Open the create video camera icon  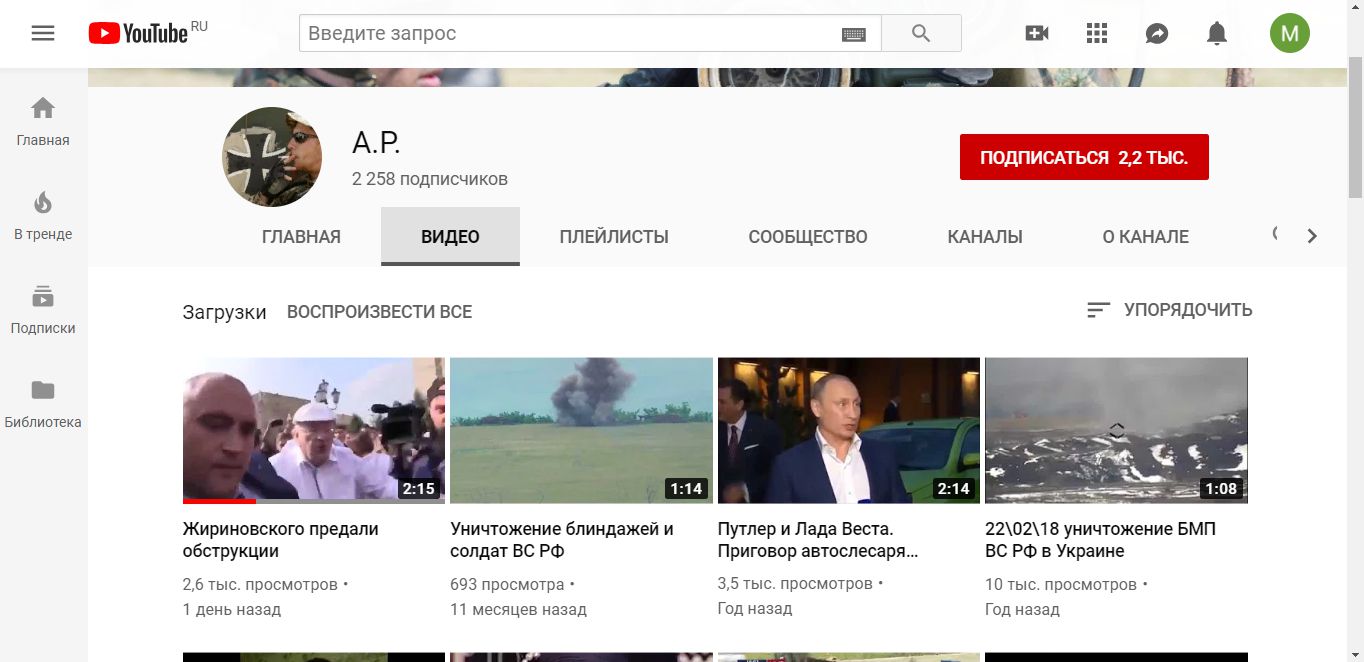(x=1037, y=33)
